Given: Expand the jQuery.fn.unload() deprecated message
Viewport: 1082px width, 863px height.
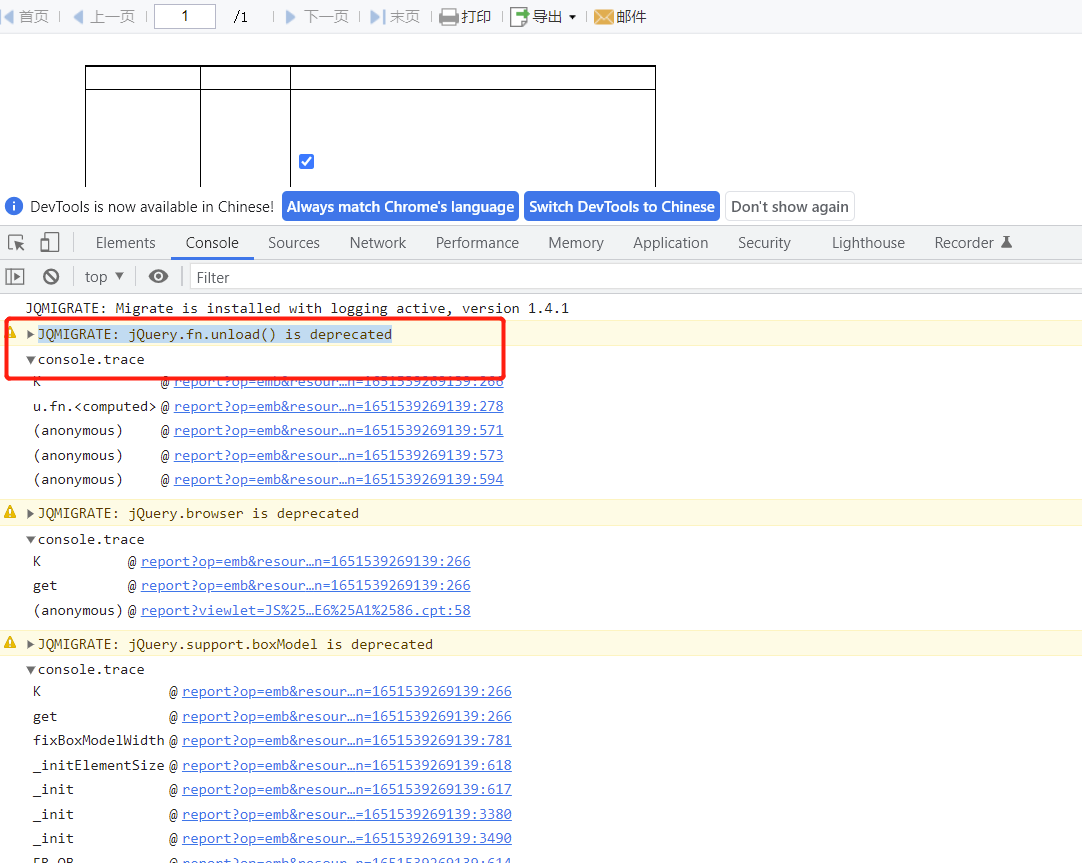Looking at the screenshot, I should (30, 335).
